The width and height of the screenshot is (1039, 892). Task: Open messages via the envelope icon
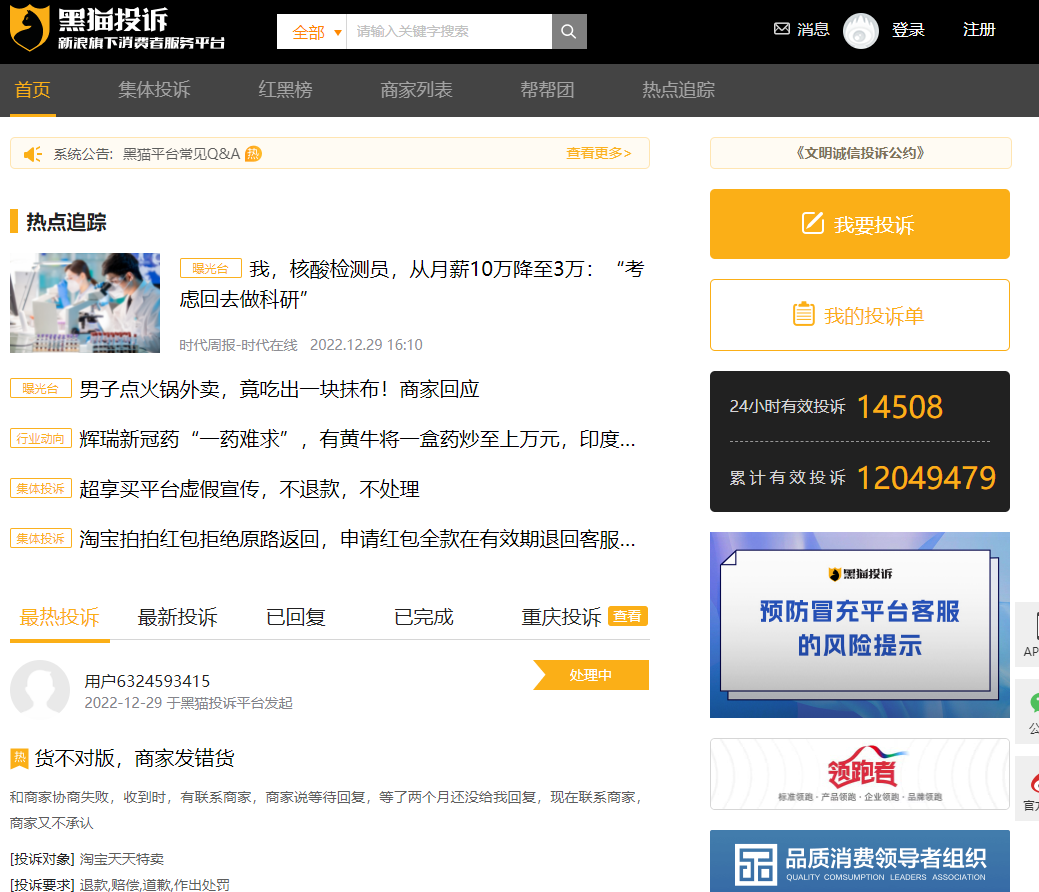(x=782, y=30)
